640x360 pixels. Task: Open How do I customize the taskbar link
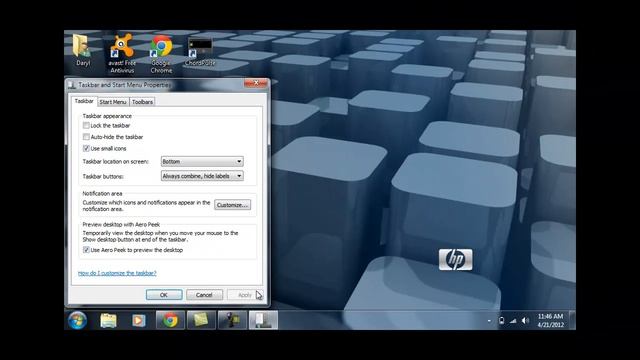pyautogui.click(x=117, y=273)
